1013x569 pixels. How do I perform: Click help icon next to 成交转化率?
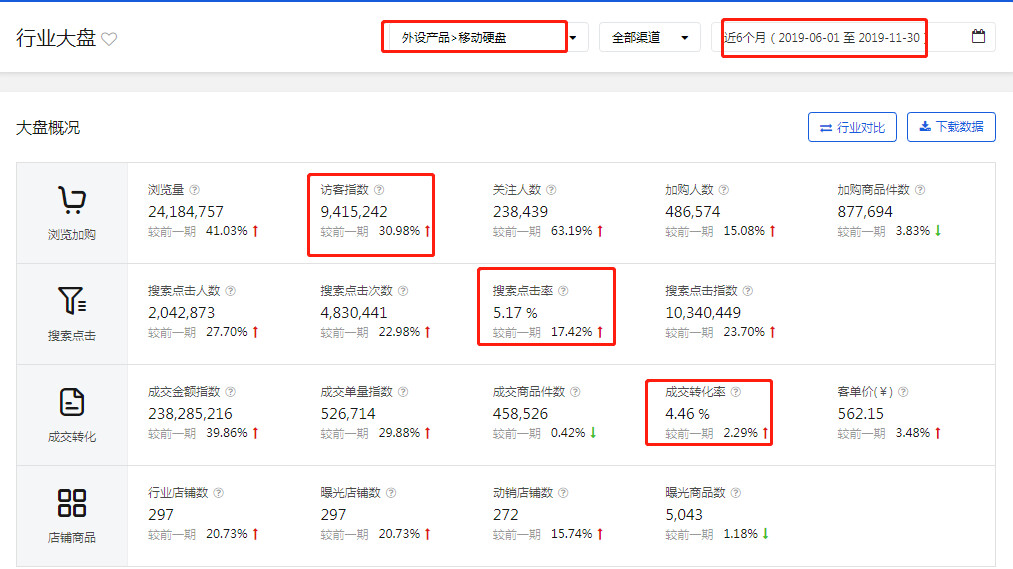point(736,392)
